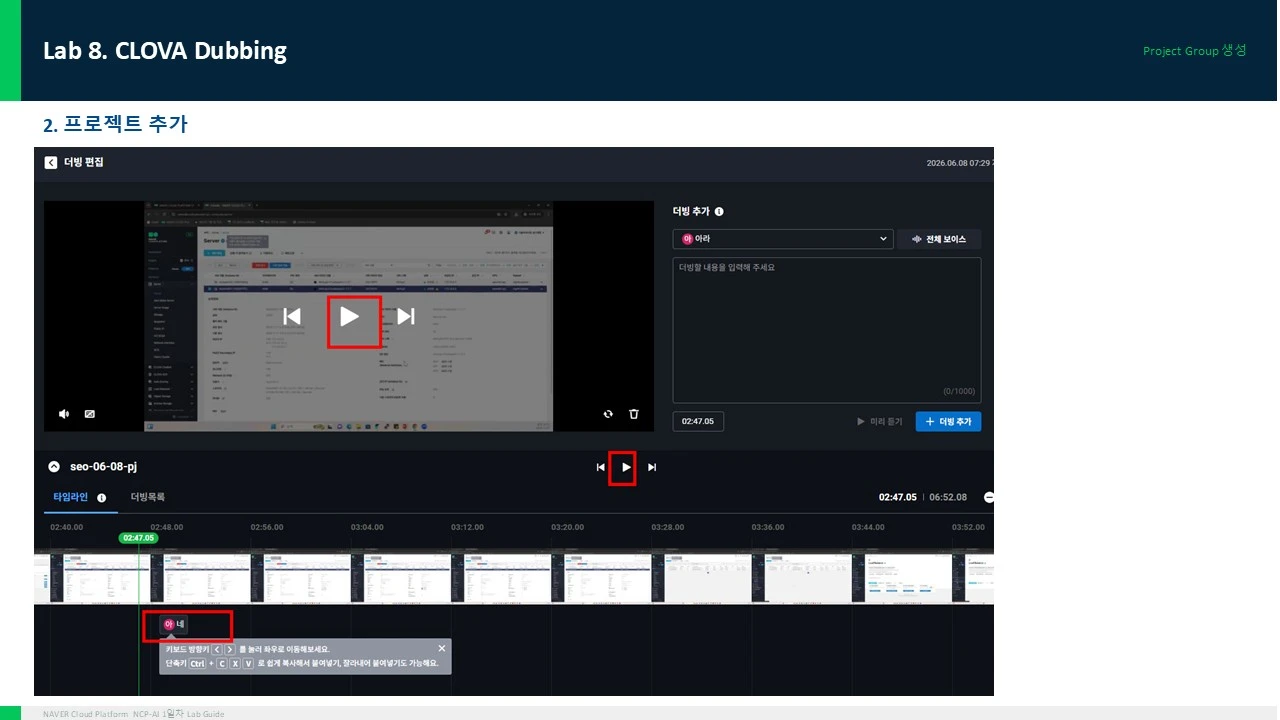The image size is (1280, 720).
Task: Jump to next in the seo-06-08-pj control bar
Action: 652,467
